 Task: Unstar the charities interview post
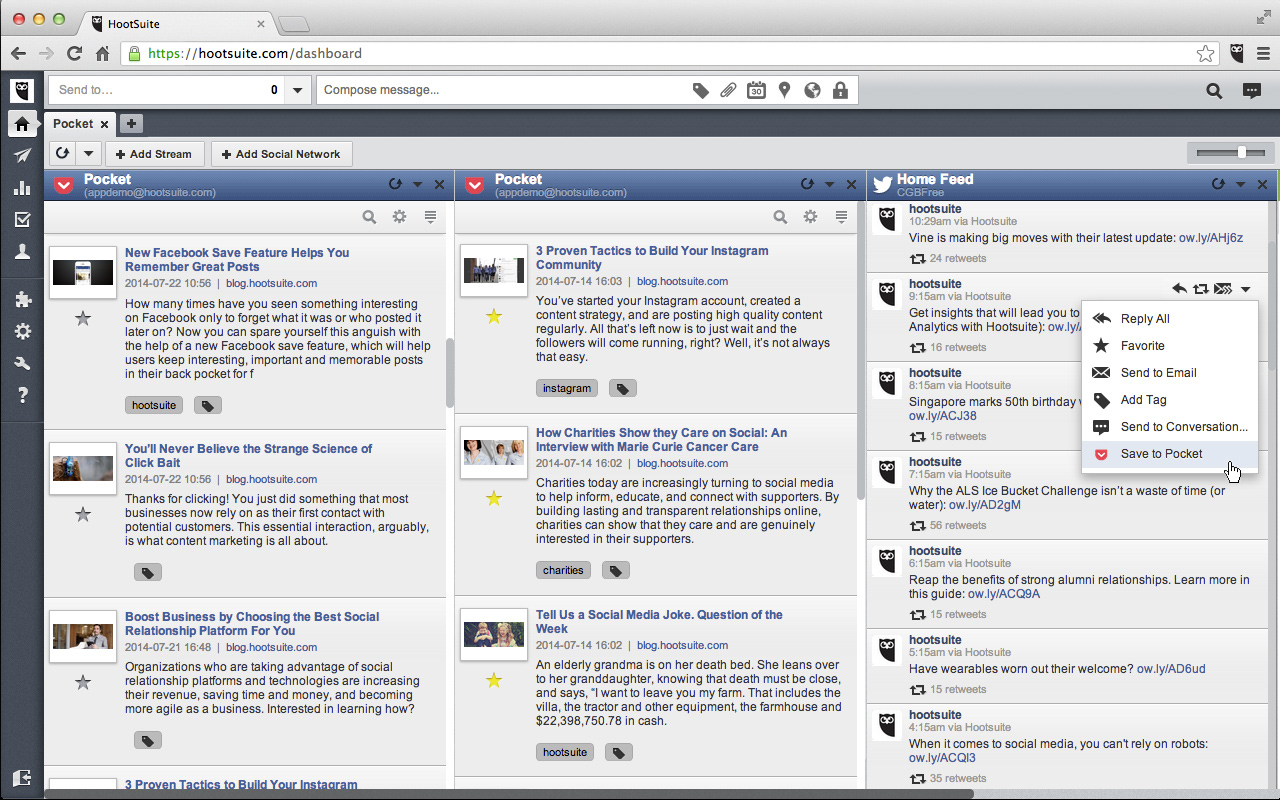click(493, 497)
